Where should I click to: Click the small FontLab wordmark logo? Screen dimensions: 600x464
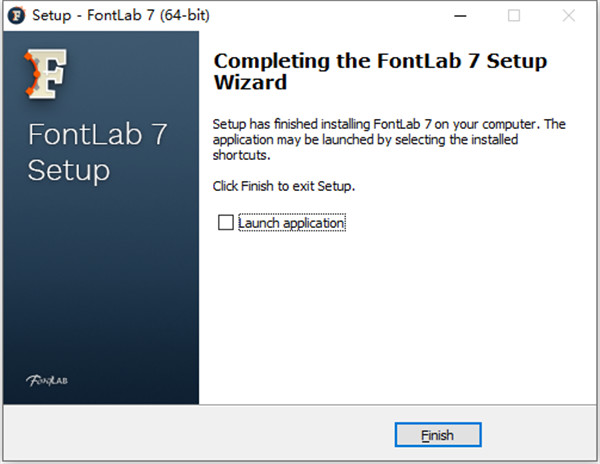click(47, 380)
